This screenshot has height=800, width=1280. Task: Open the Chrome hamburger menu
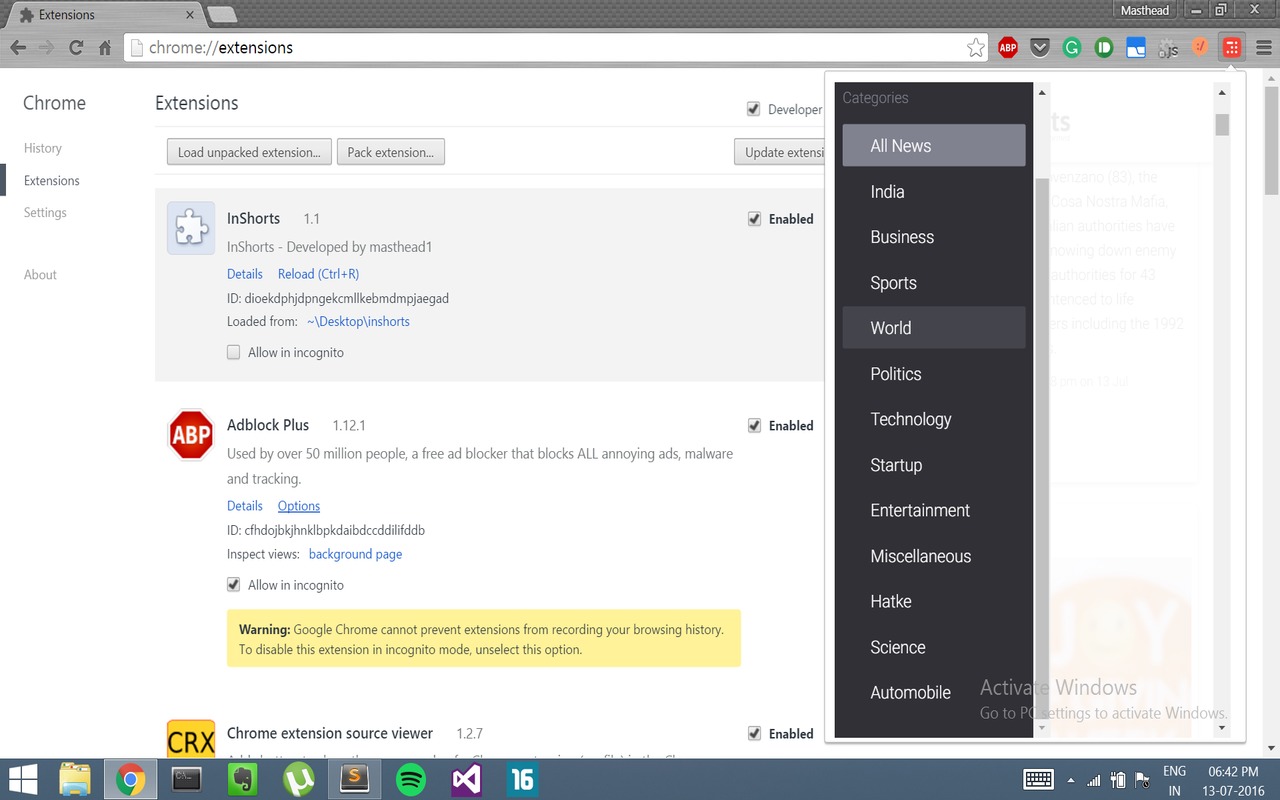1263,47
